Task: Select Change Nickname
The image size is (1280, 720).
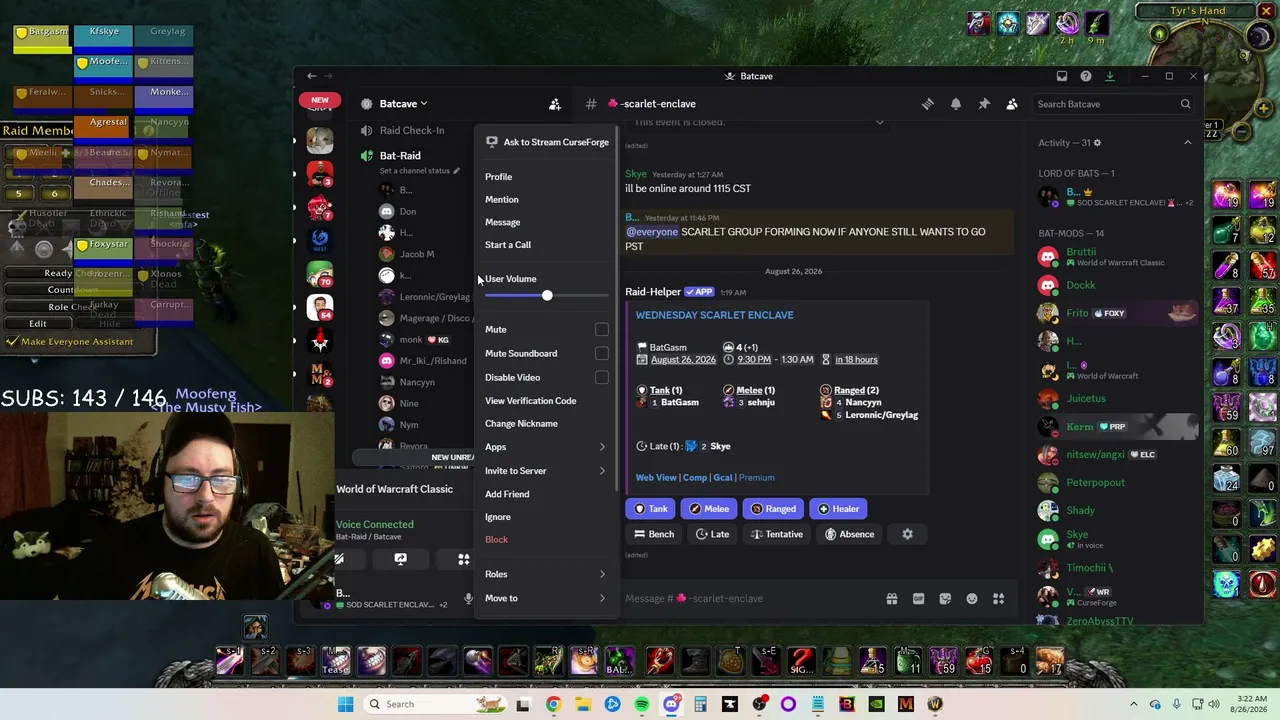Action: [547, 424]
